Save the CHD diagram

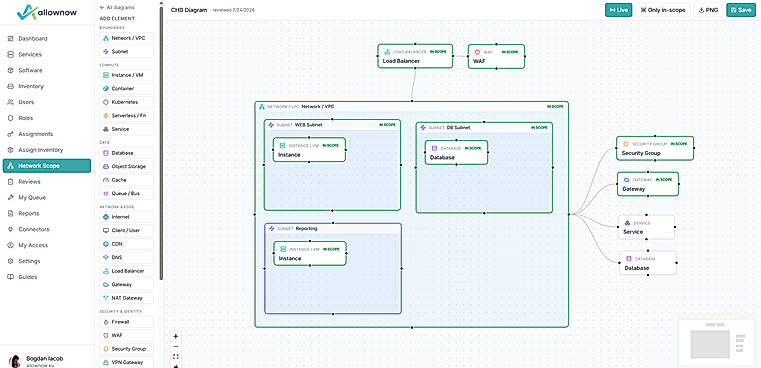coord(741,10)
